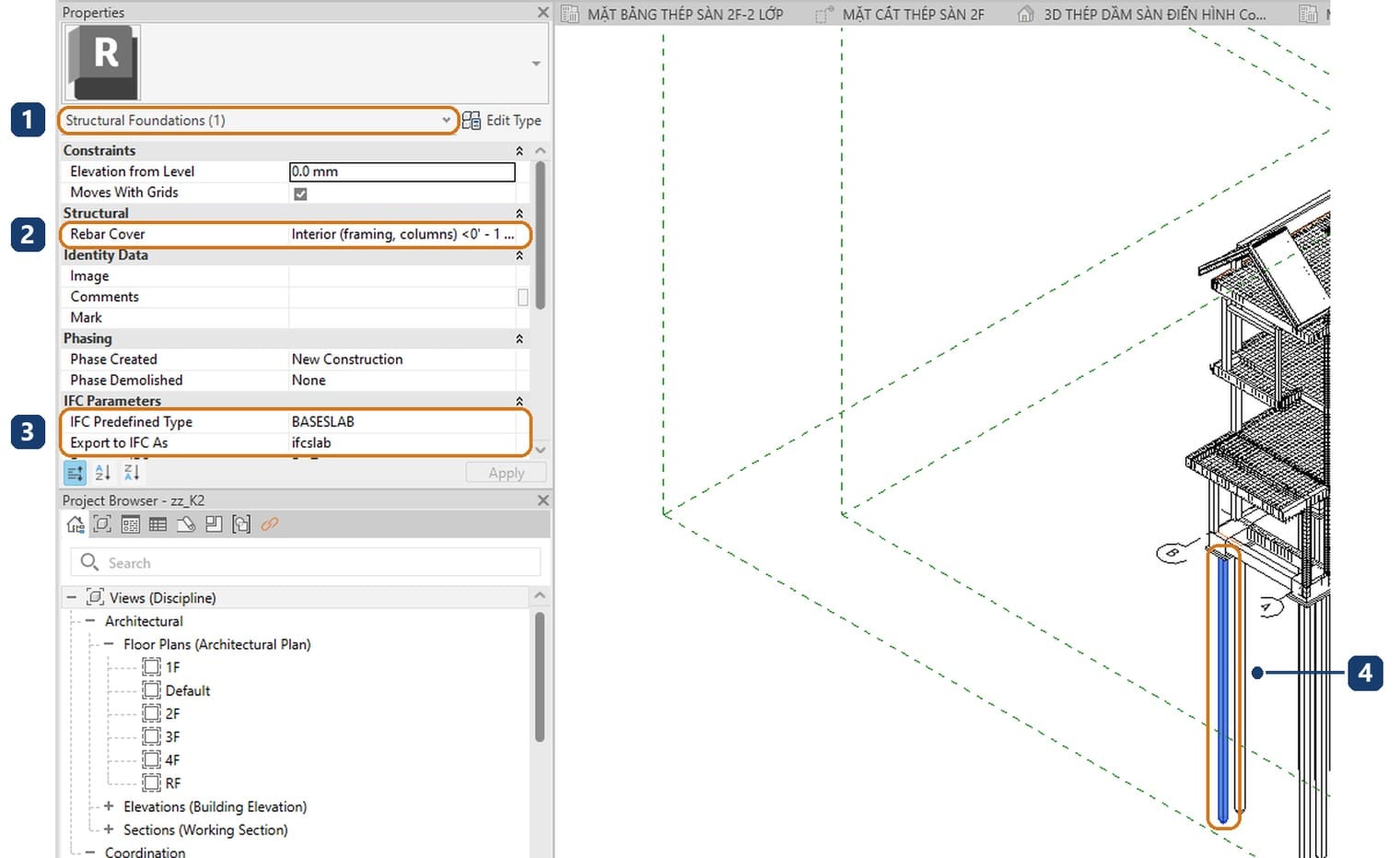This screenshot has height=858, width=1400.
Task: Click the Properties scroll up arrow
Action: point(540,150)
